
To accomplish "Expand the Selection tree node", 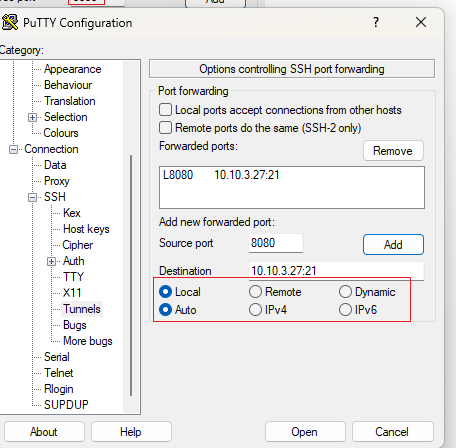I will tap(32, 117).
